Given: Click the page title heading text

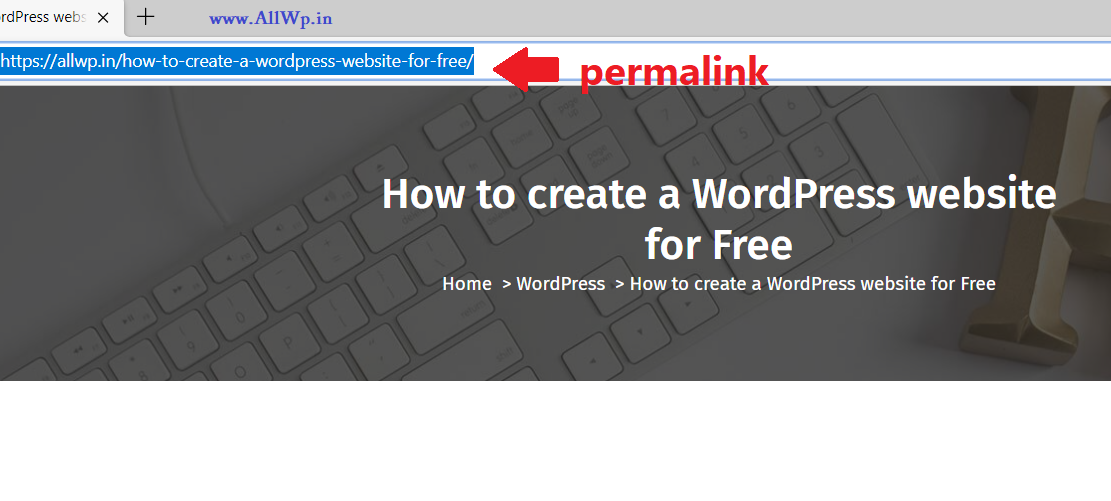Looking at the screenshot, I should coord(718,219).
